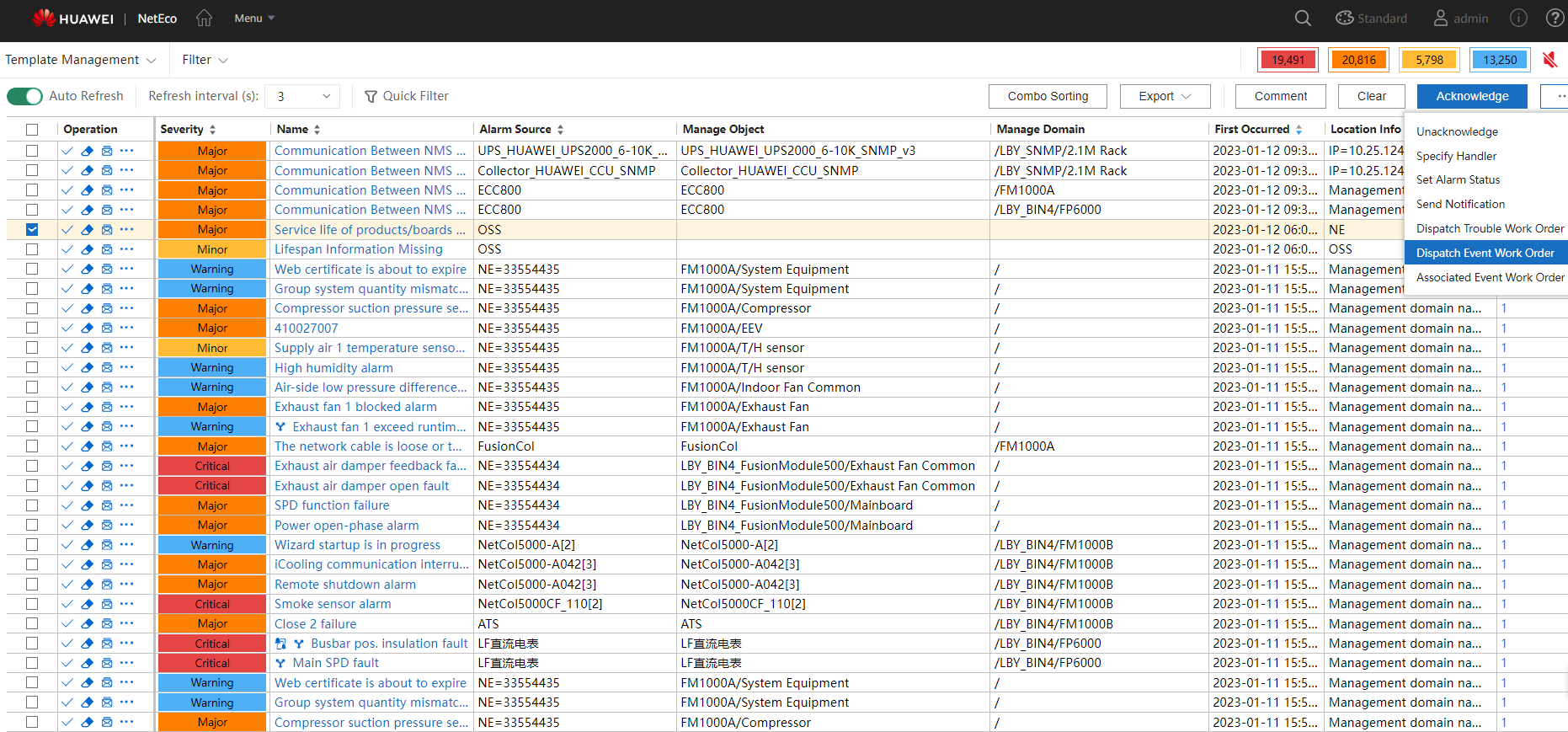Click the muted alarm sound icon
1568x732 pixels.
click(x=1549, y=60)
